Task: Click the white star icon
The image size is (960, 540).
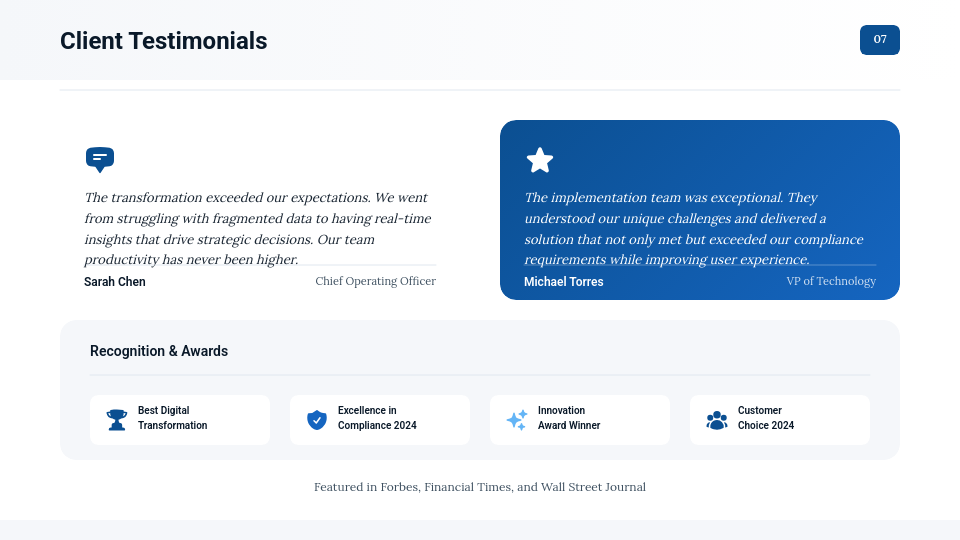Action: click(540, 160)
